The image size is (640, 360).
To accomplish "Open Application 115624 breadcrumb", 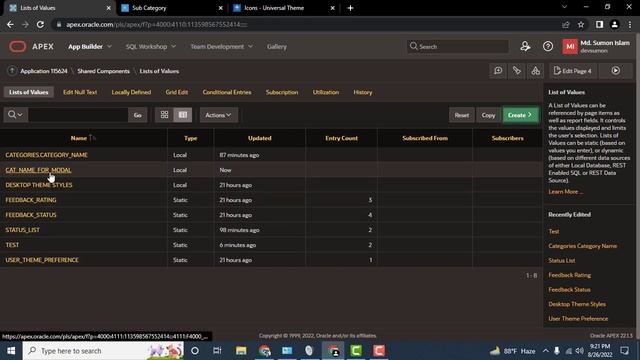I will pyautogui.click(x=44, y=71).
